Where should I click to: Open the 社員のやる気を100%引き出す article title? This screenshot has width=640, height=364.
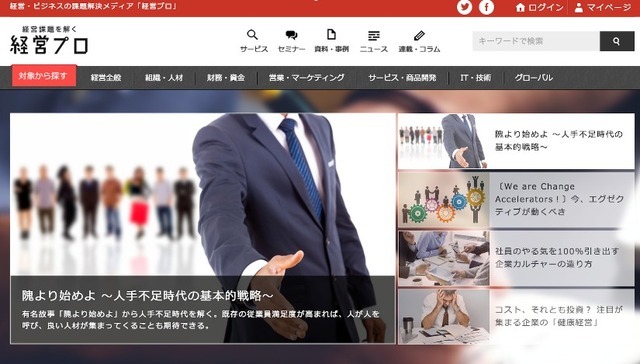557,257
